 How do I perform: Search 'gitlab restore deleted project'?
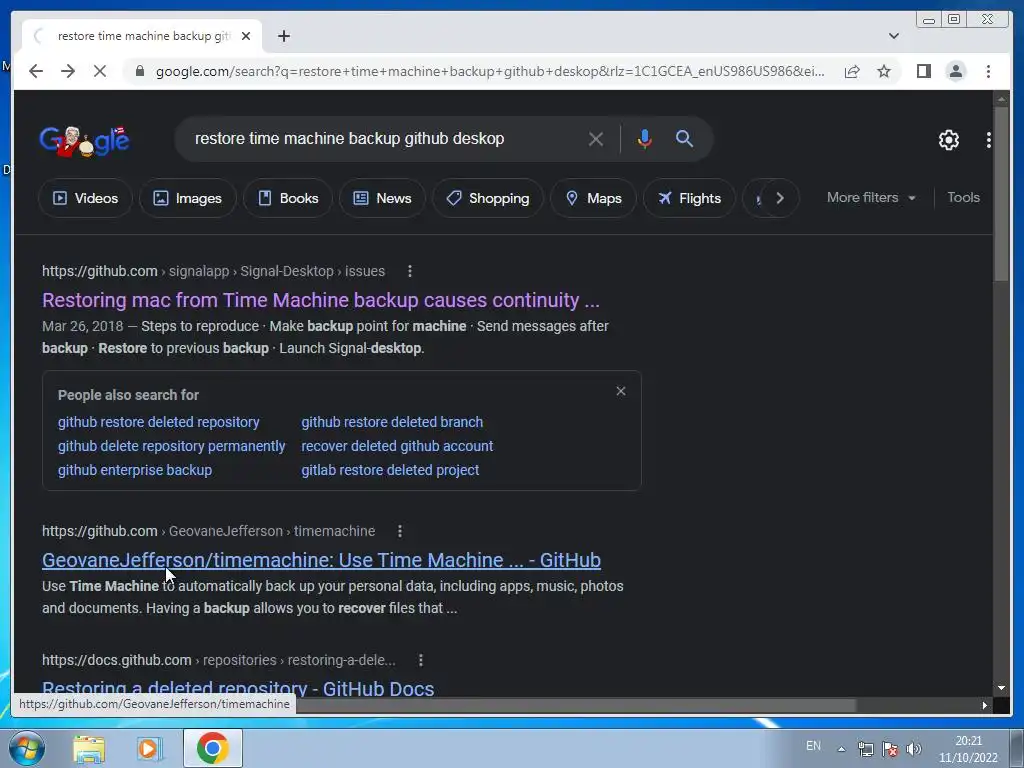click(390, 470)
